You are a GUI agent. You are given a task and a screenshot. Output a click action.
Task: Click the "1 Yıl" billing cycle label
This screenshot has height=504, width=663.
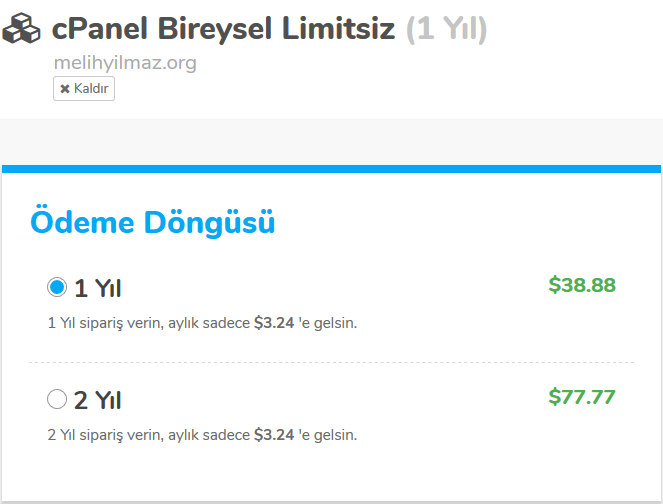coord(98,289)
